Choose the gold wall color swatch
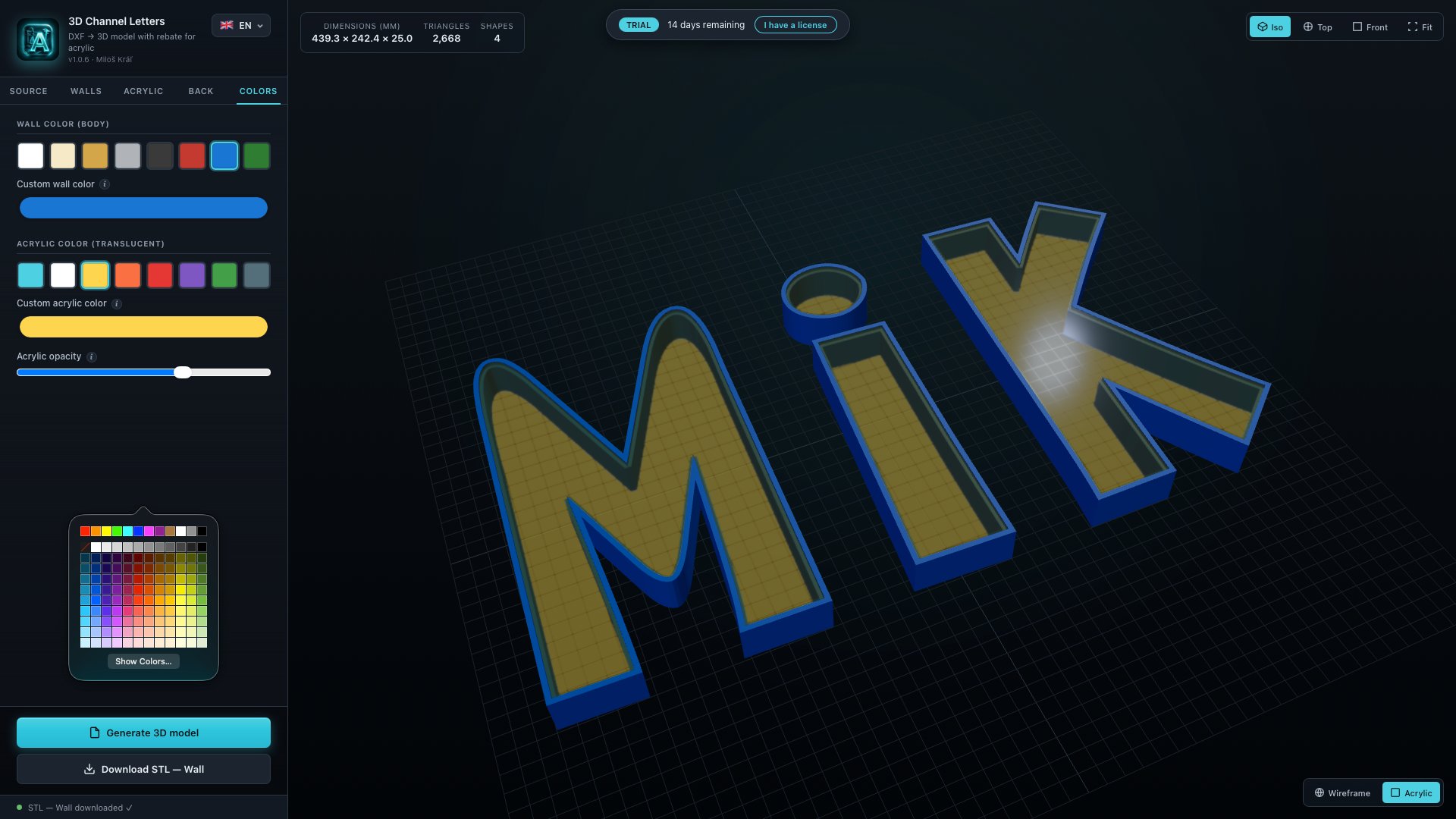Viewport: 1456px width, 819px height. pos(96,155)
